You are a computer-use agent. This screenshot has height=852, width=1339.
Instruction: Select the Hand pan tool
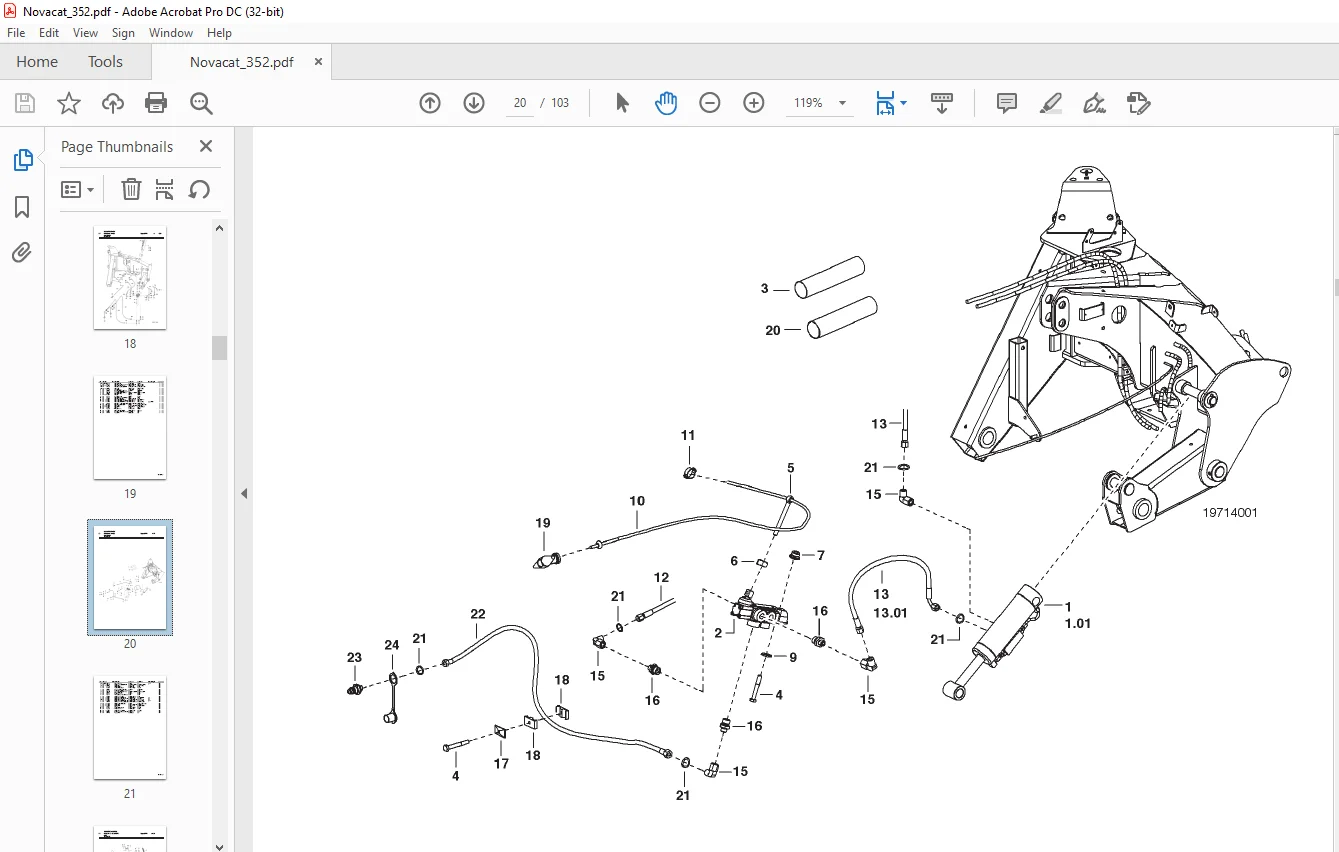click(x=666, y=103)
